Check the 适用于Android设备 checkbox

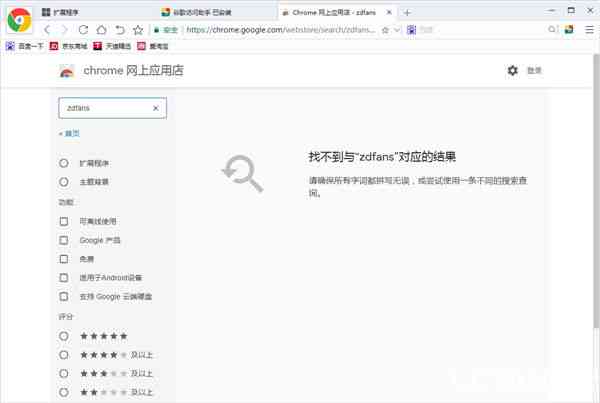click(x=64, y=277)
